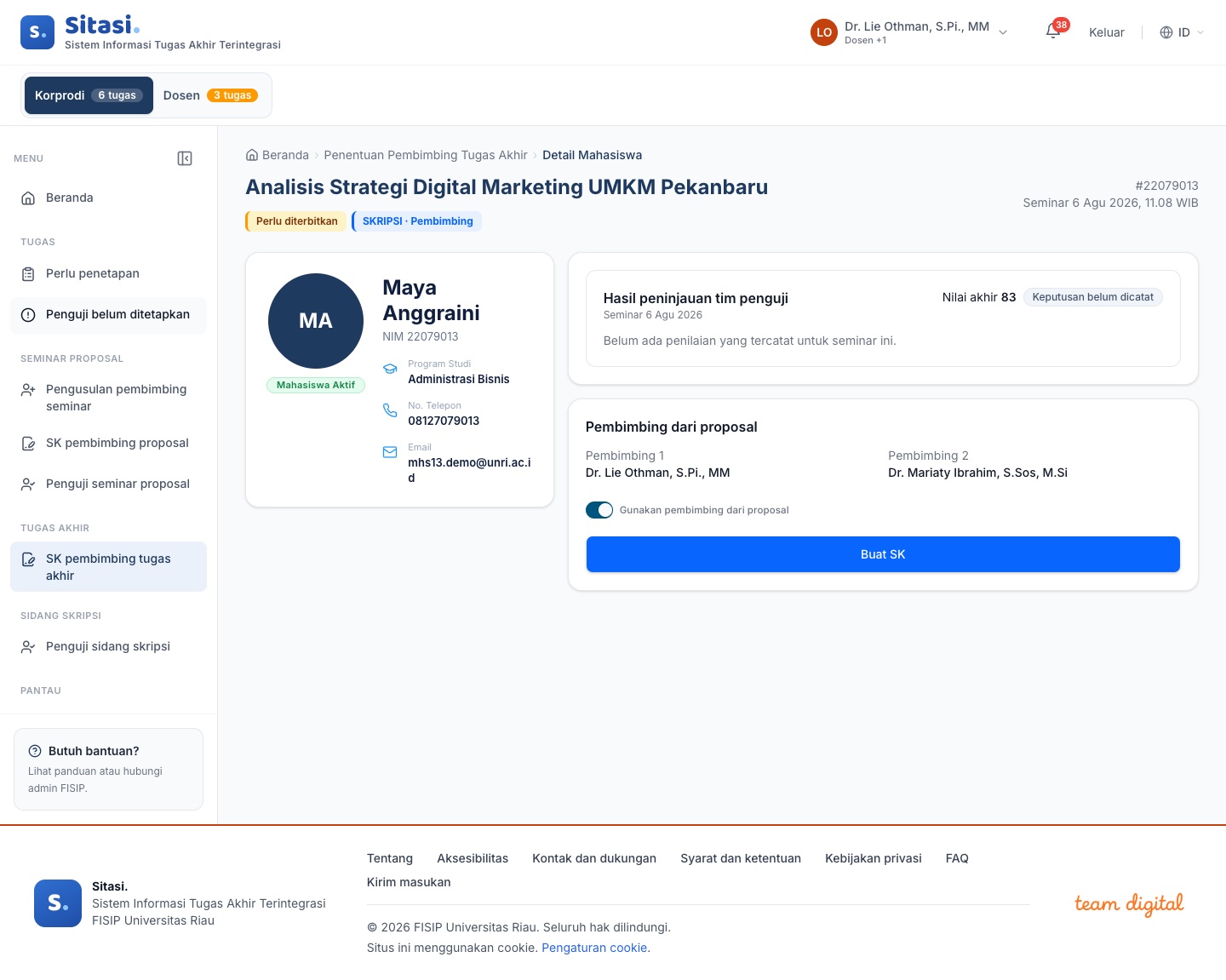
Task: Click the Keputusan belum dicatat badge
Action: [x=1093, y=297]
